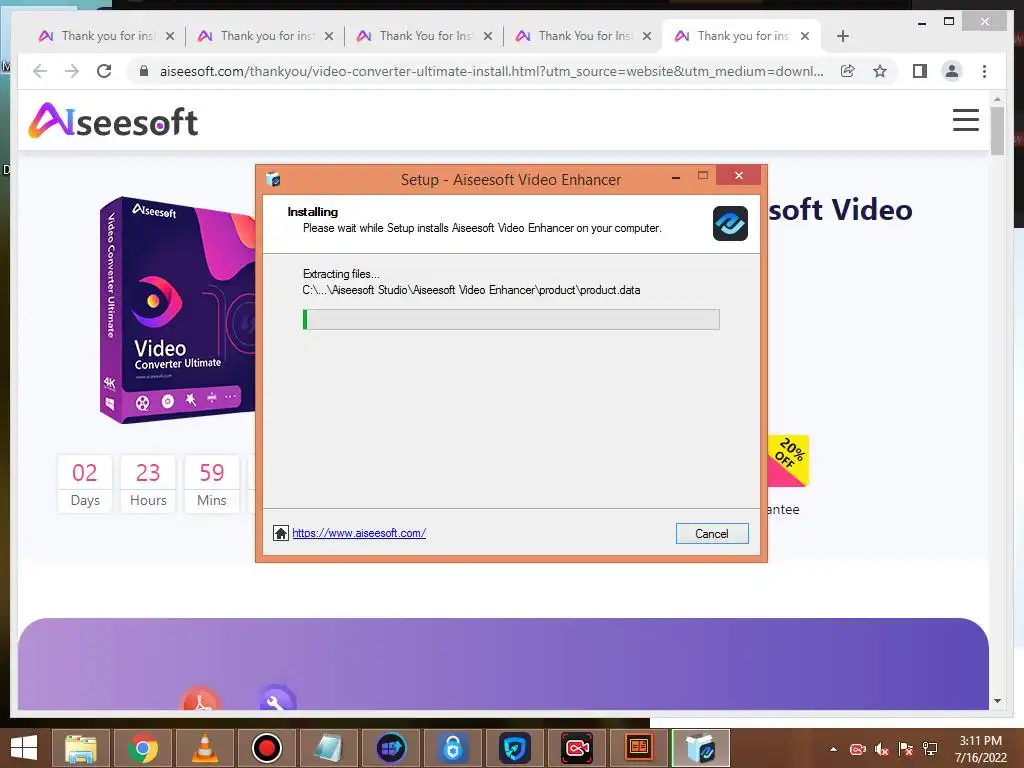Viewport: 1024px width, 768px height.
Task: Reload the current Chrome page
Action: point(104,71)
